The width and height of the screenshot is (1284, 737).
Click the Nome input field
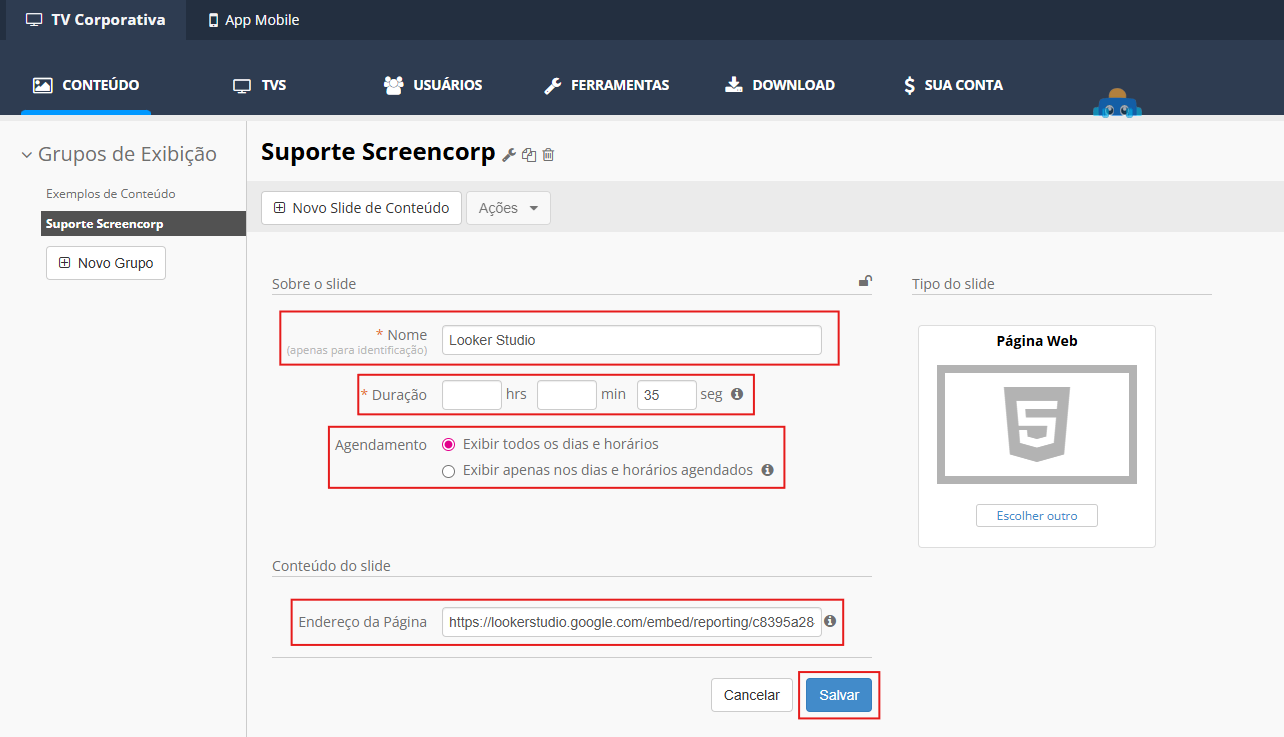coord(632,340)
